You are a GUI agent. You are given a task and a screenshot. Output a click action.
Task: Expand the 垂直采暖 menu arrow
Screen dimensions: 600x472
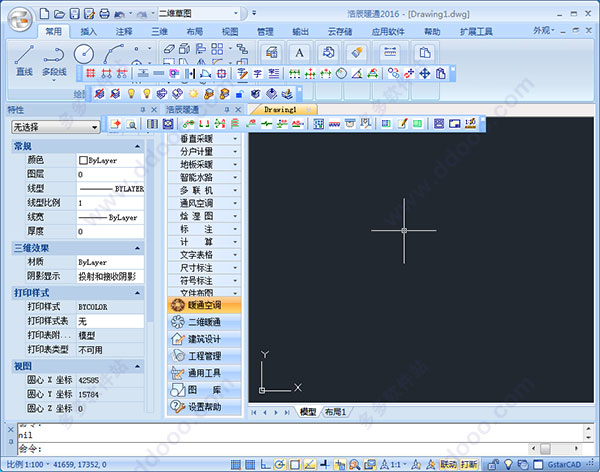coord(235,139)
